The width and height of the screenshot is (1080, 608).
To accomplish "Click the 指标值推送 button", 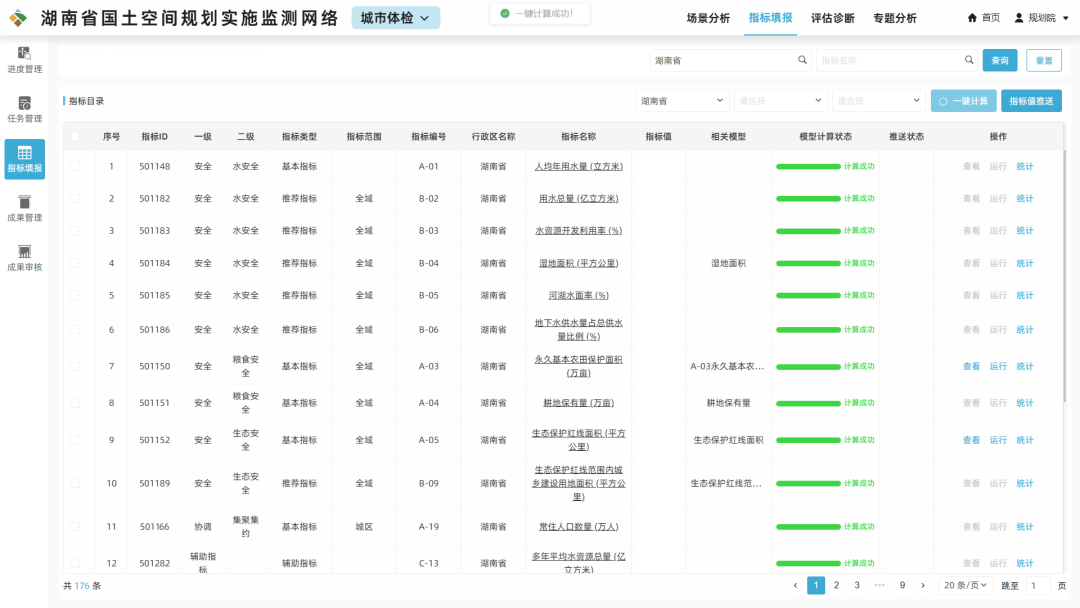I will click(1031, 101).
